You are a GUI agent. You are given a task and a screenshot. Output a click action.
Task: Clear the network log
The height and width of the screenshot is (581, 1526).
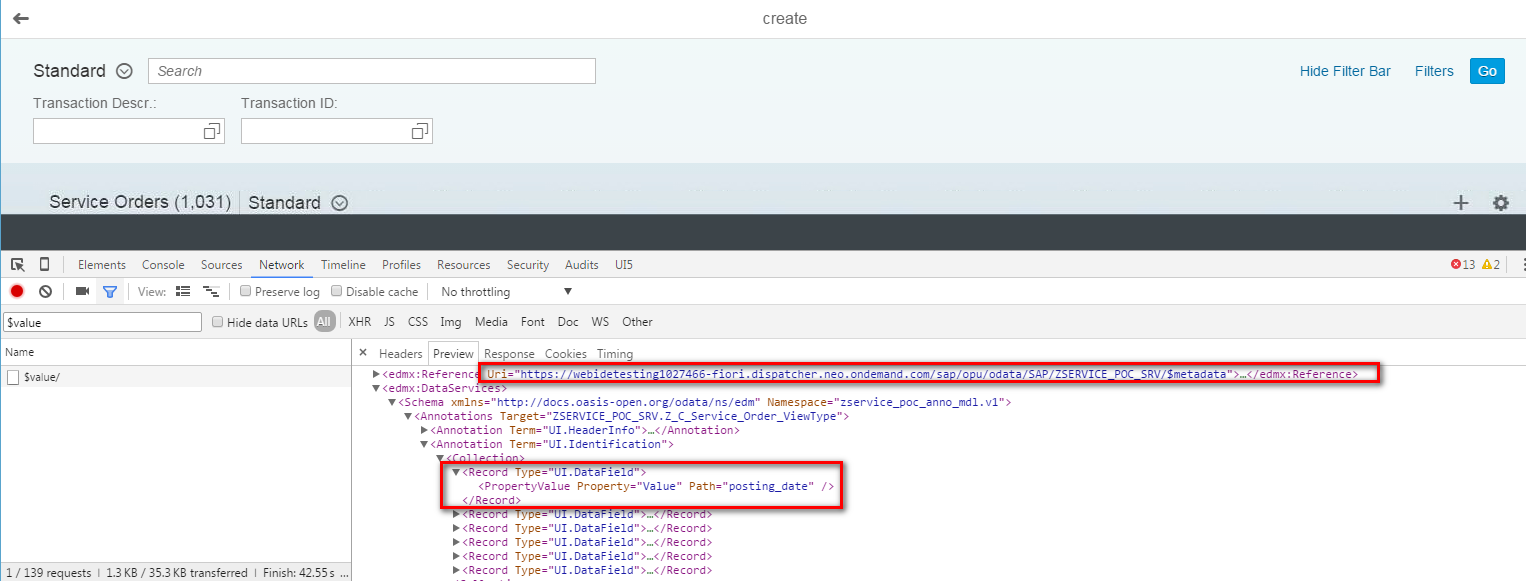pyautogui.click(x=45, y=292)
